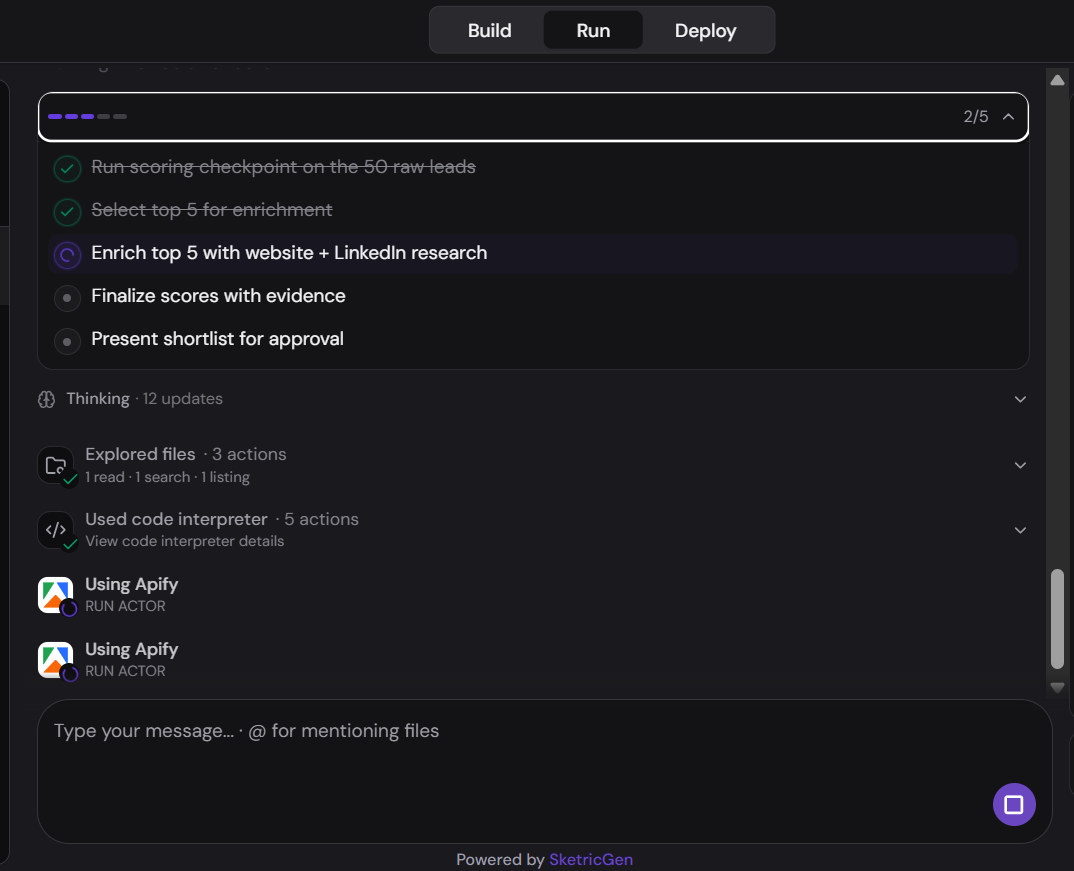Toggle the Select top 5 checkmark
Screen dimensions: 1074x871
pos(67,212)
